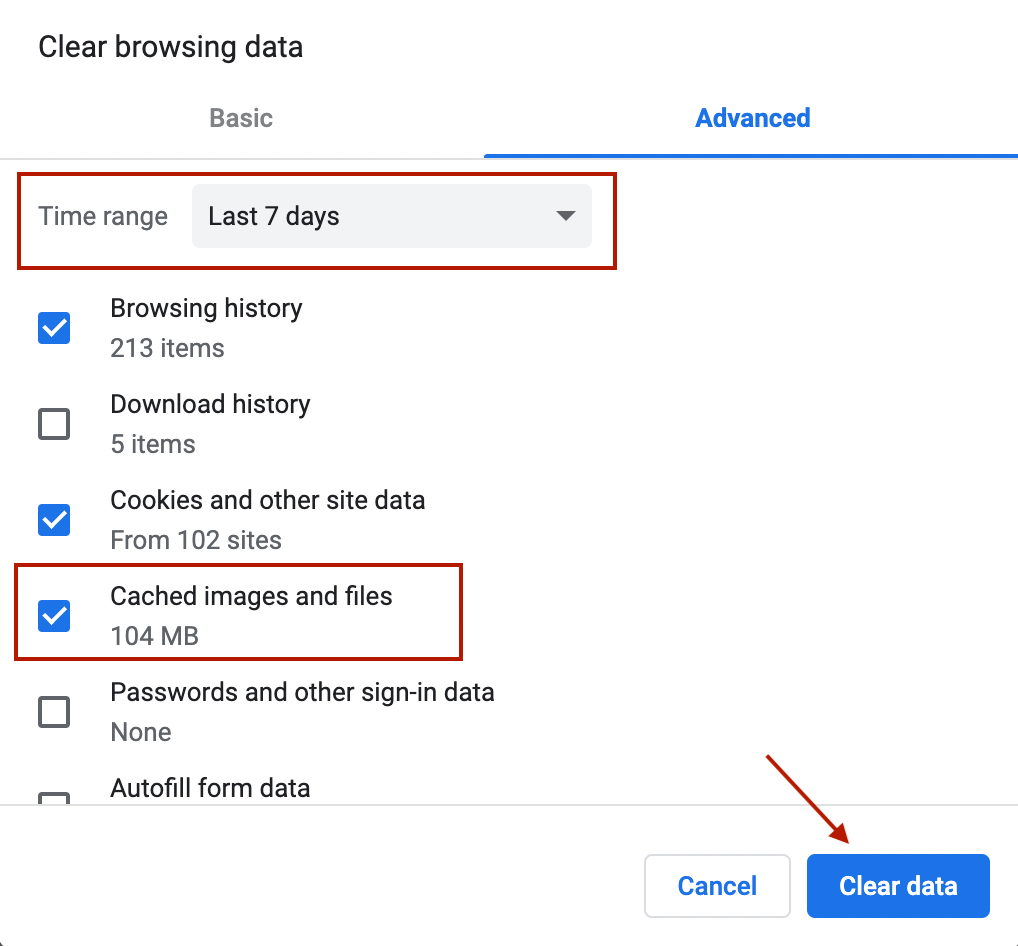Click the 'Browsing history' label text
The image size is (1018, 946).
pyautogui.click(x=206, y=308)
